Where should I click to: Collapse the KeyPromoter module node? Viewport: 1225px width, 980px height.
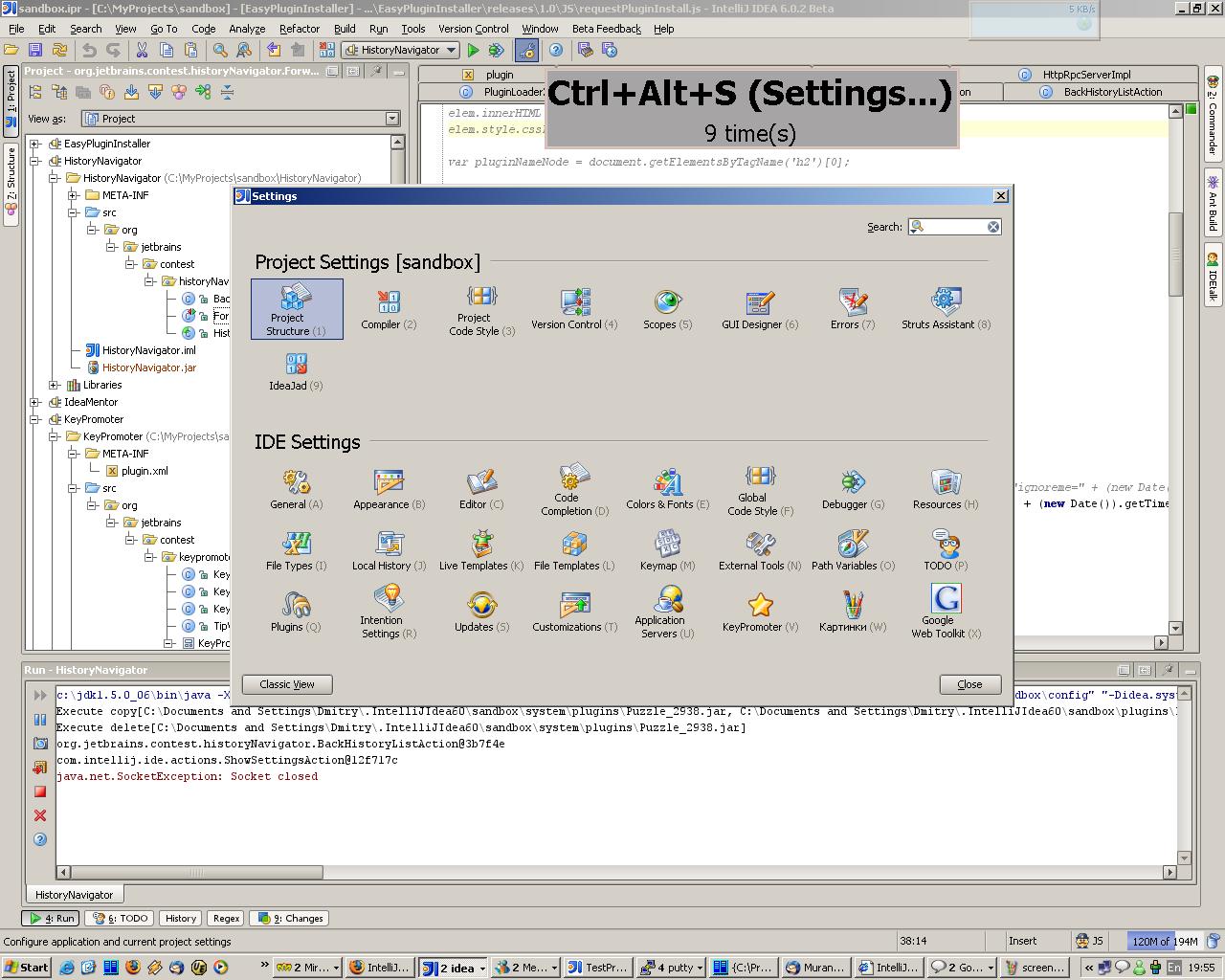click(35, 419)
